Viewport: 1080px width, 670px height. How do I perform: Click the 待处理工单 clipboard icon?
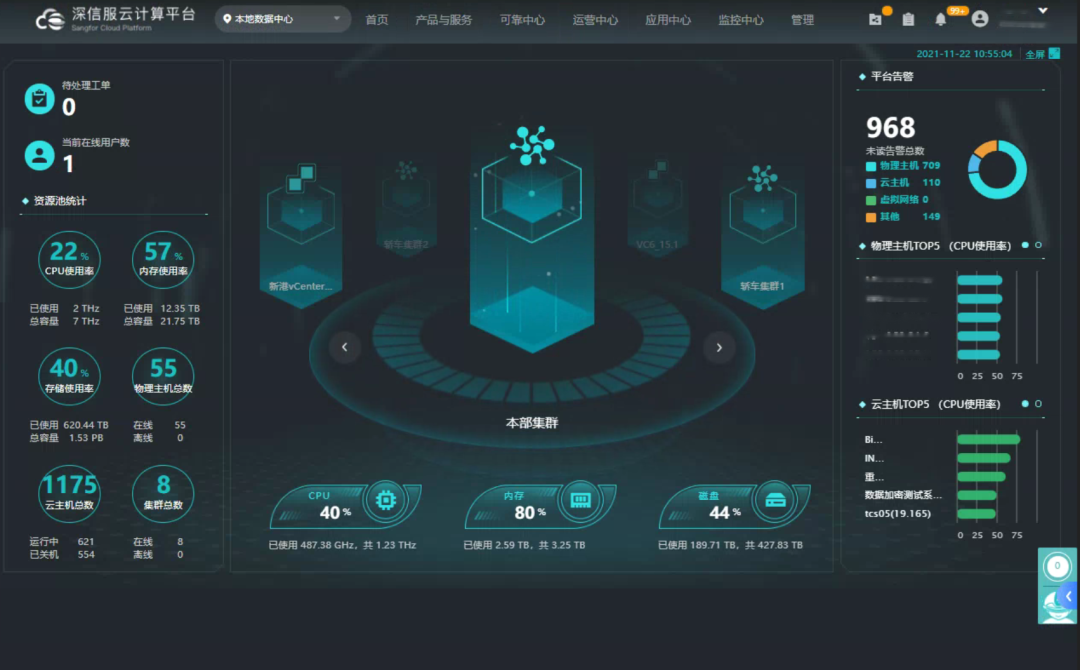[x=39, y=99]
